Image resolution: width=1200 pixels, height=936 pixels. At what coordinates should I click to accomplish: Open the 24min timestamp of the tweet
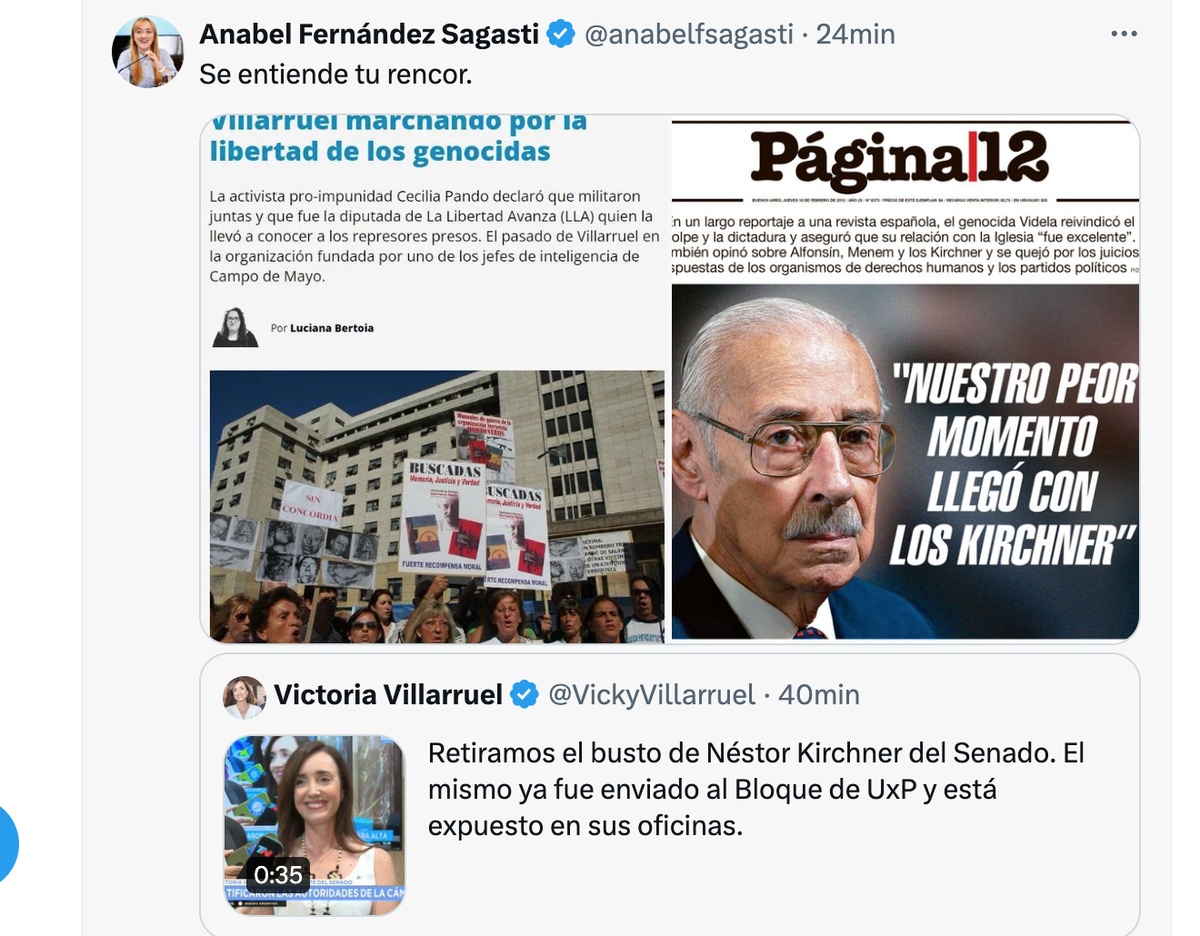click(x=855, y=34)
